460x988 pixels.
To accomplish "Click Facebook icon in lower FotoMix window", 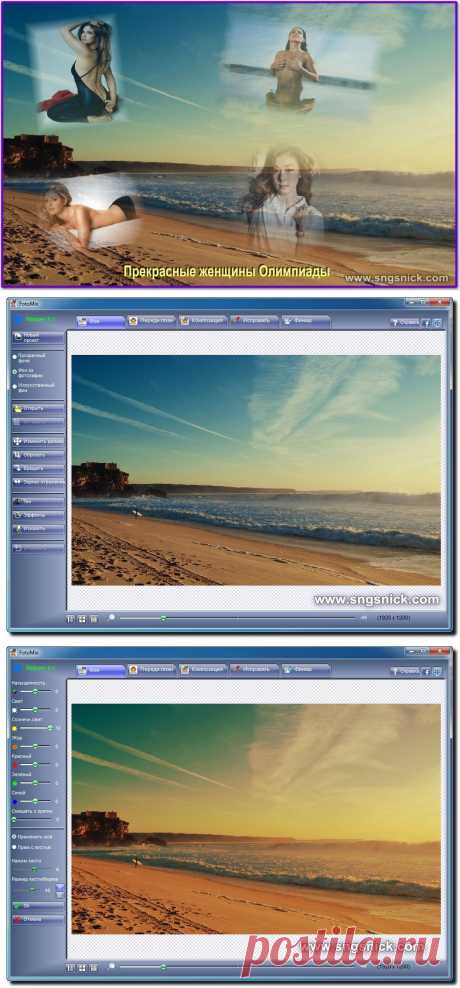I will point(425,671).
